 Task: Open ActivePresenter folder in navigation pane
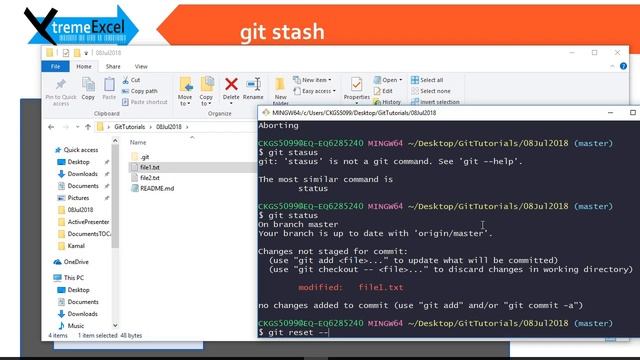click(x=88, y=222)
